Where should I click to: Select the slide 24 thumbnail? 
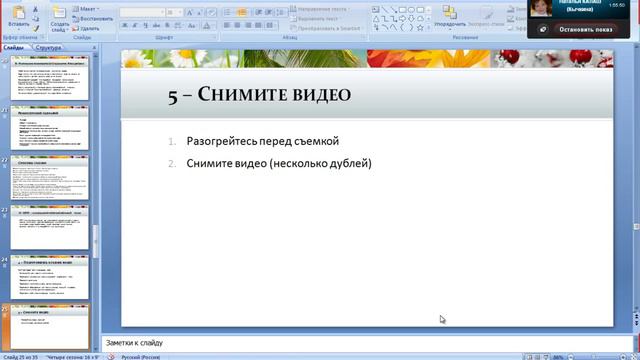point(49,277)
